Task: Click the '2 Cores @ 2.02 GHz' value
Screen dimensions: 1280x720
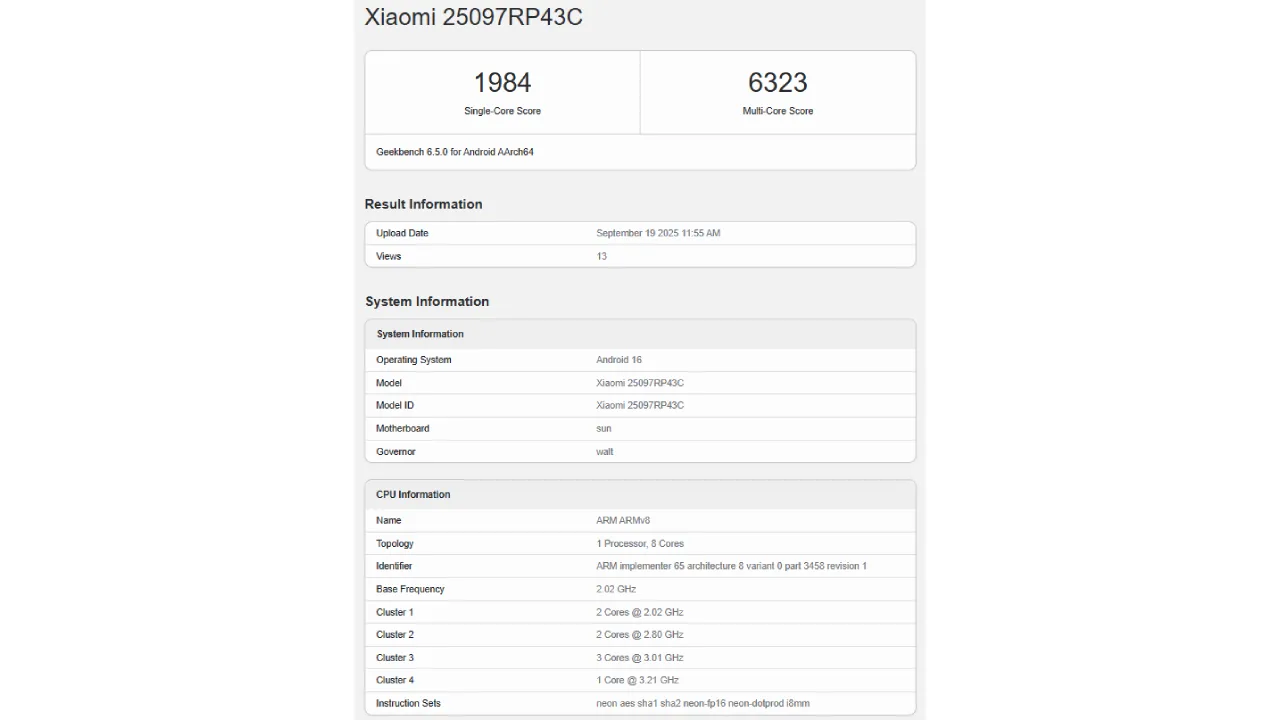Action: (x=640, y=612)
